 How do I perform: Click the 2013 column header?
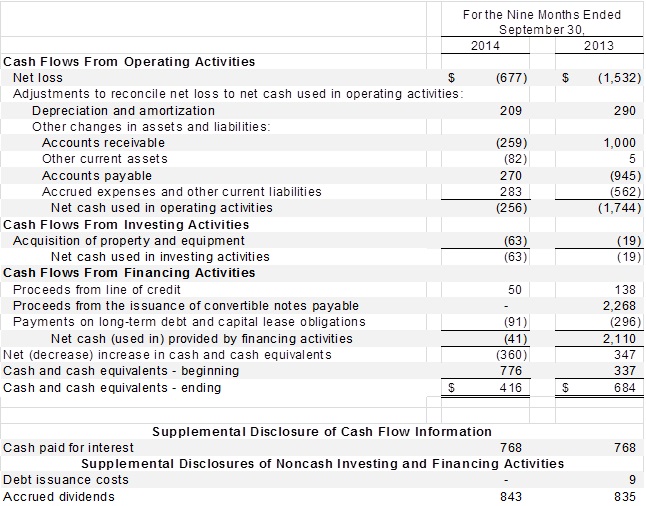pos(598,46)
